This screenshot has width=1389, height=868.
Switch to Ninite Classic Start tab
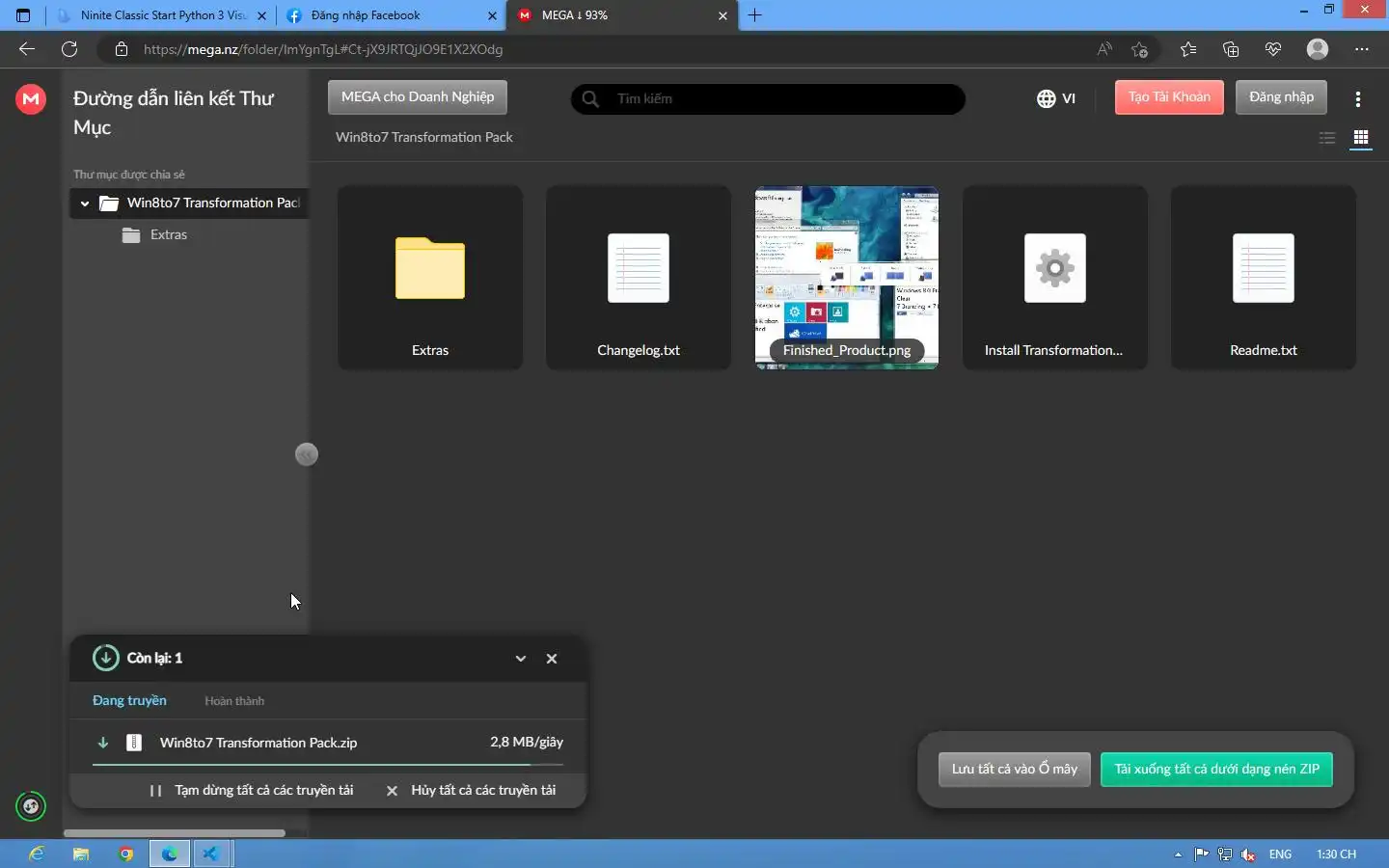coord(162,15)
